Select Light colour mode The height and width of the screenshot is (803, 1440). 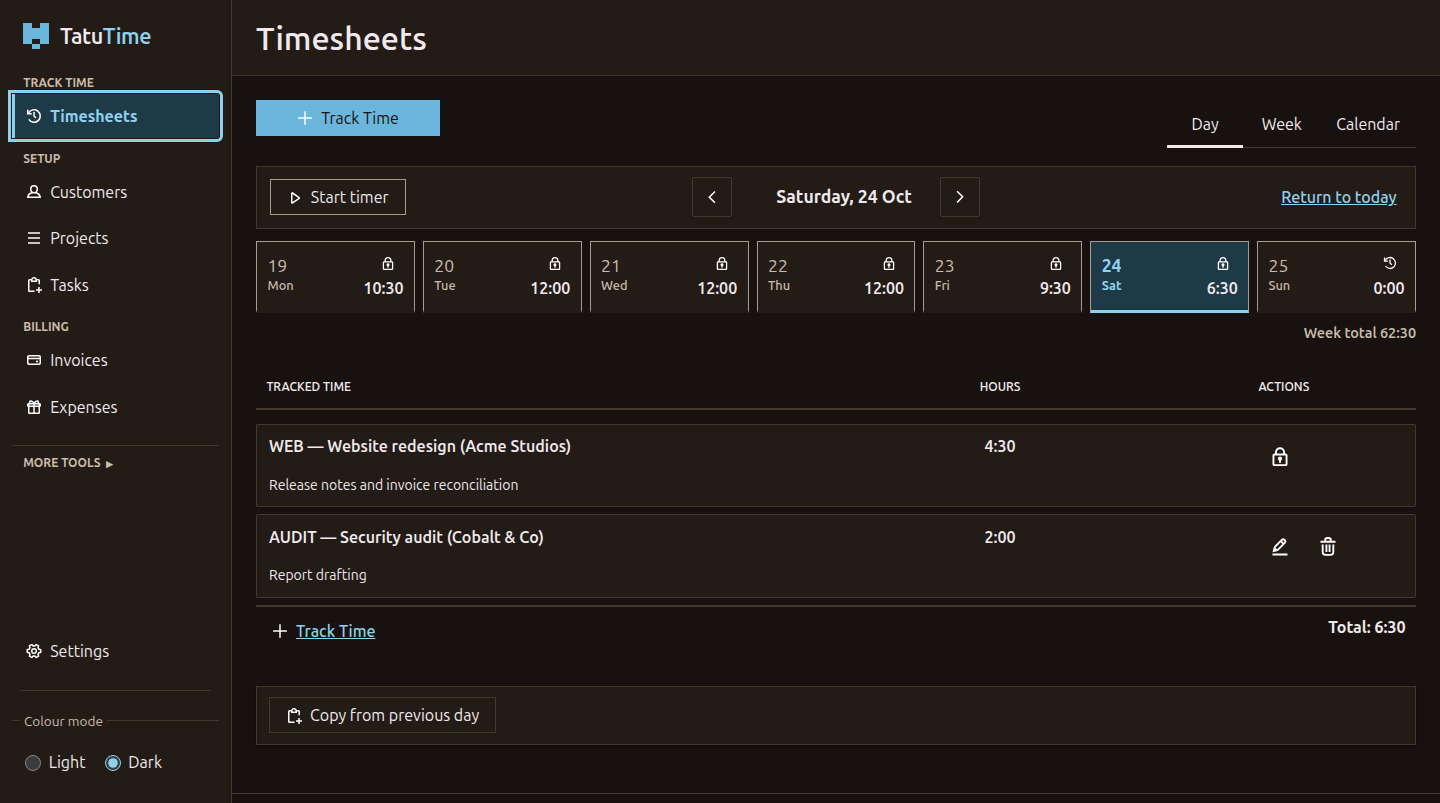coord(33,763)
